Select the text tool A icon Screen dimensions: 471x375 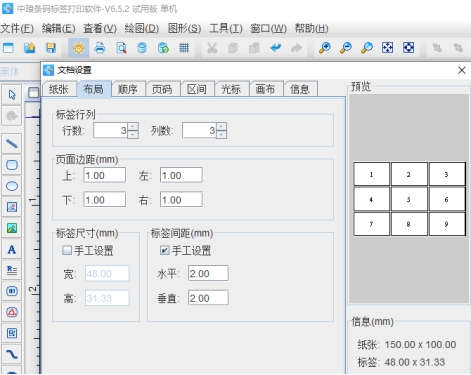(x=12, y=249)
